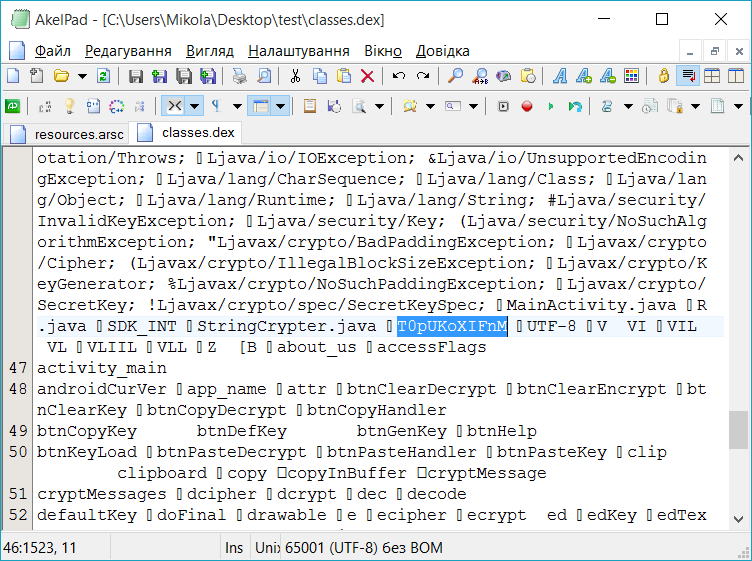This screenshot has width=752, height=561.
Task: Open the dropdown beside the X-shaped icon
Action: pyautogui.click(x=194, y=106)
